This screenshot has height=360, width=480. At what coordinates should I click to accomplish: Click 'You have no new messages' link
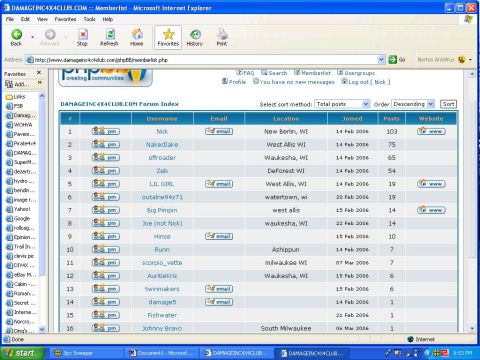click(297, 82)
